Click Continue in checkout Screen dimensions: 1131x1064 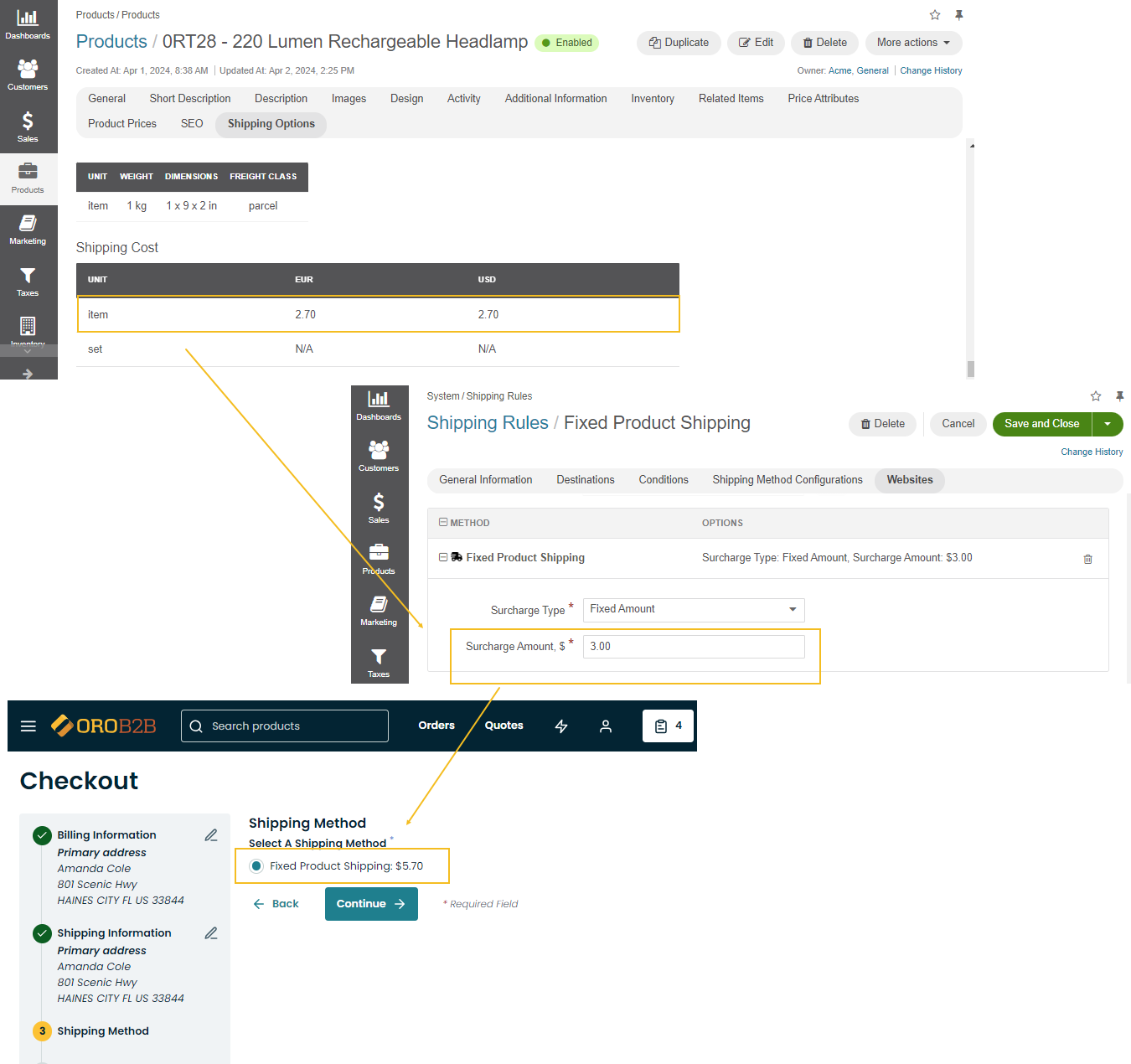click(371, 904)
